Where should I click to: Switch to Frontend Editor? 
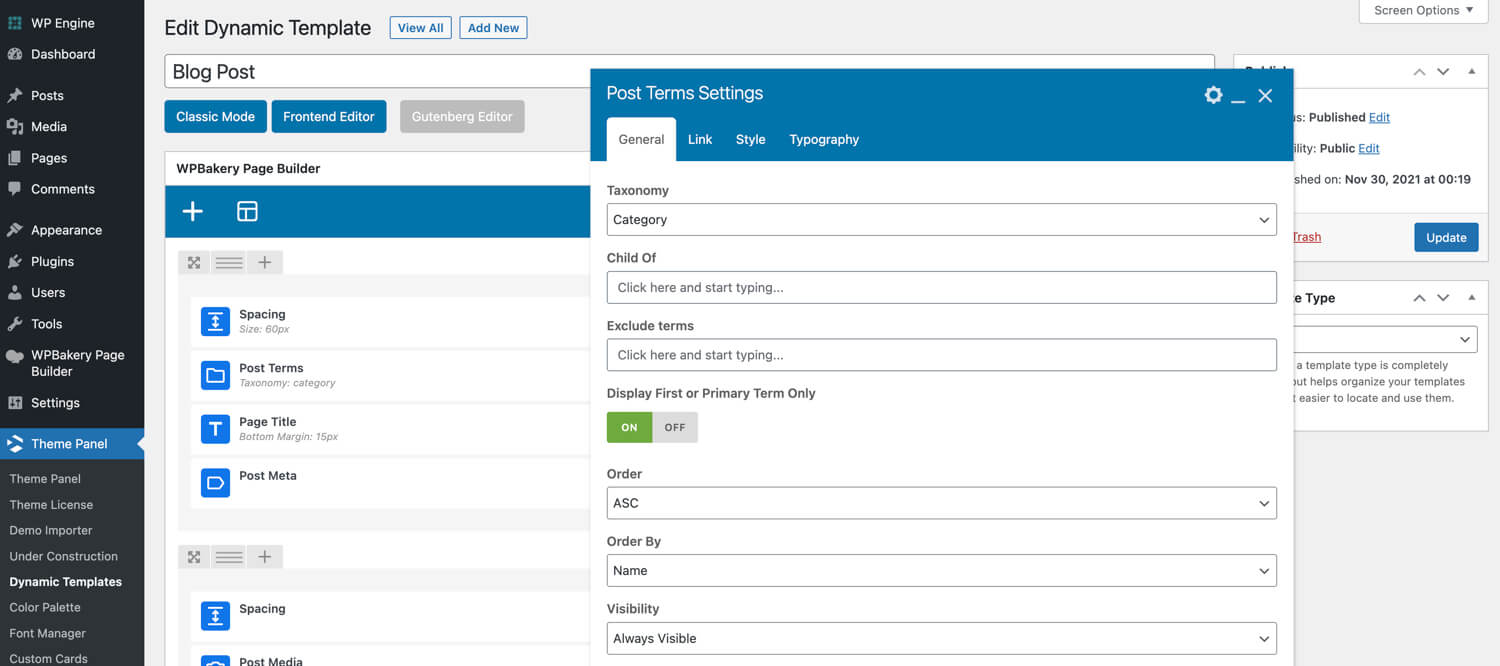[328, 117]
